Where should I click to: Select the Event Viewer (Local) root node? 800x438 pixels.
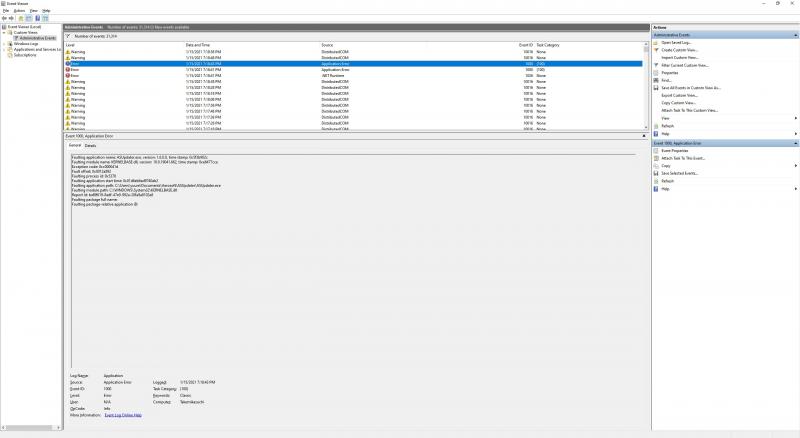(x=24, y=27)
